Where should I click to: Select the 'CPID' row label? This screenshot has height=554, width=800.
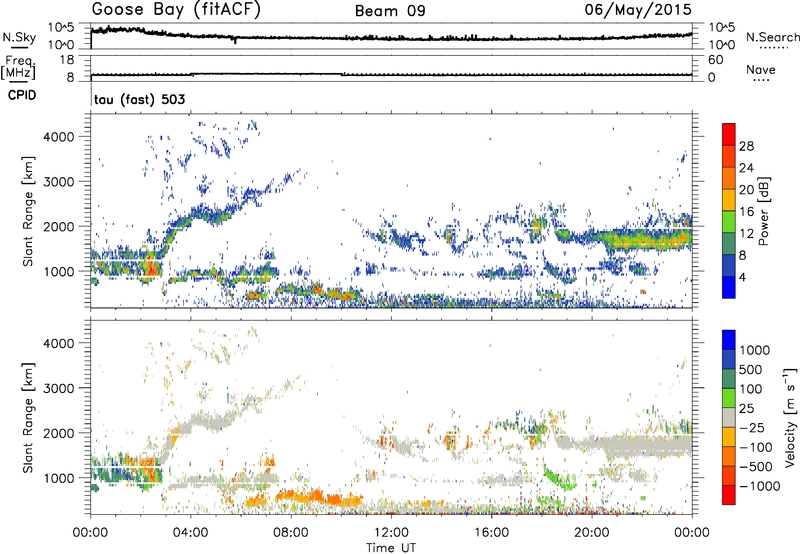22,95
